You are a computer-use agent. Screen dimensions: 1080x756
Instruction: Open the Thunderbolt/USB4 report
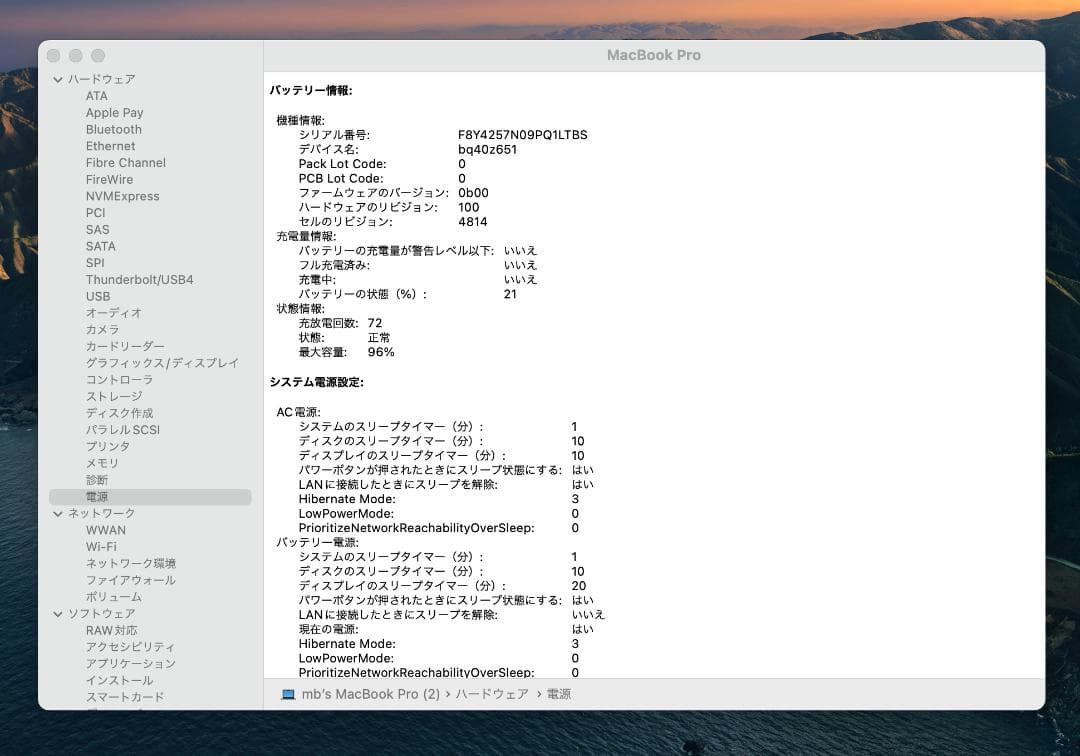(140, 279)
